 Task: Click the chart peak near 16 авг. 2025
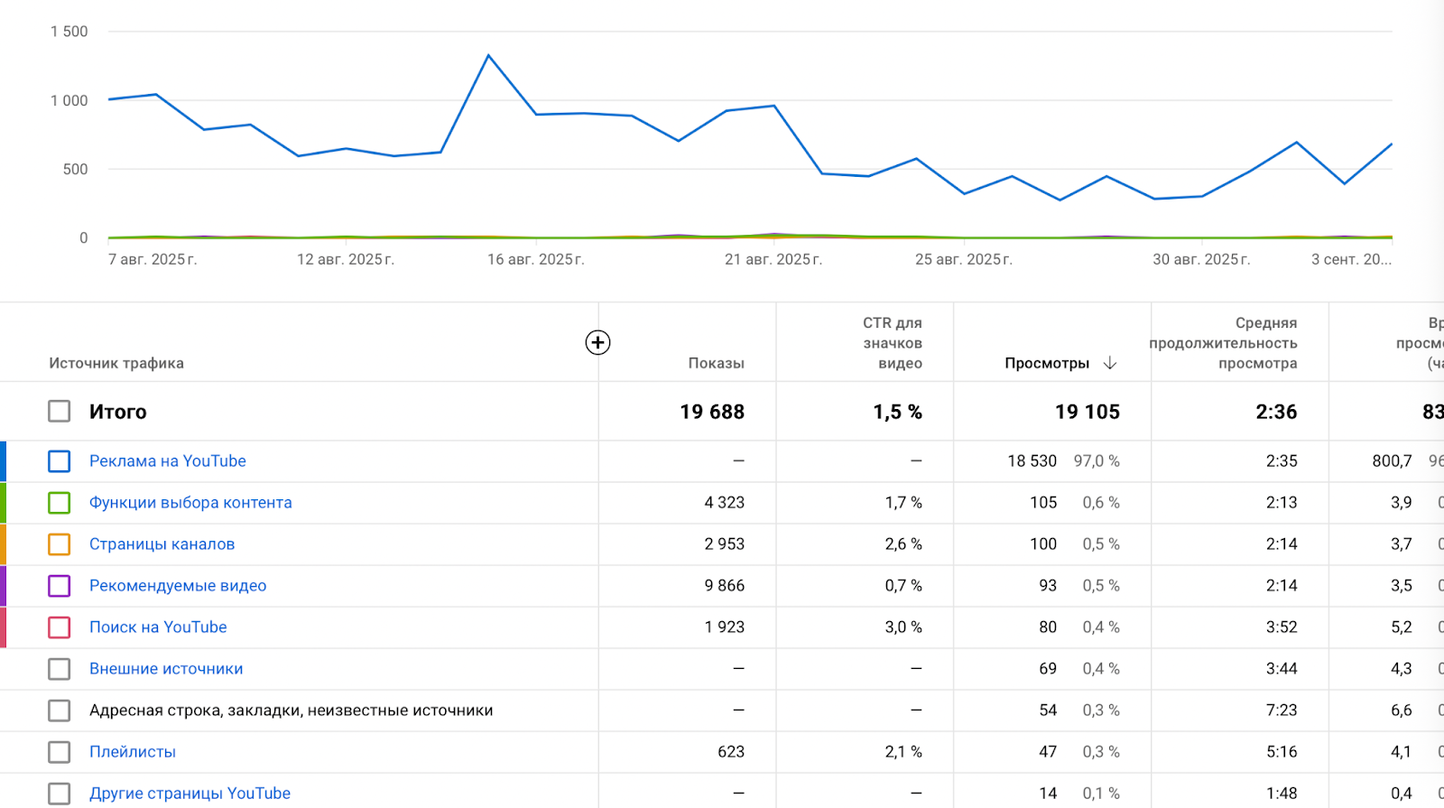pyautogui.click(x=488, y=55)
